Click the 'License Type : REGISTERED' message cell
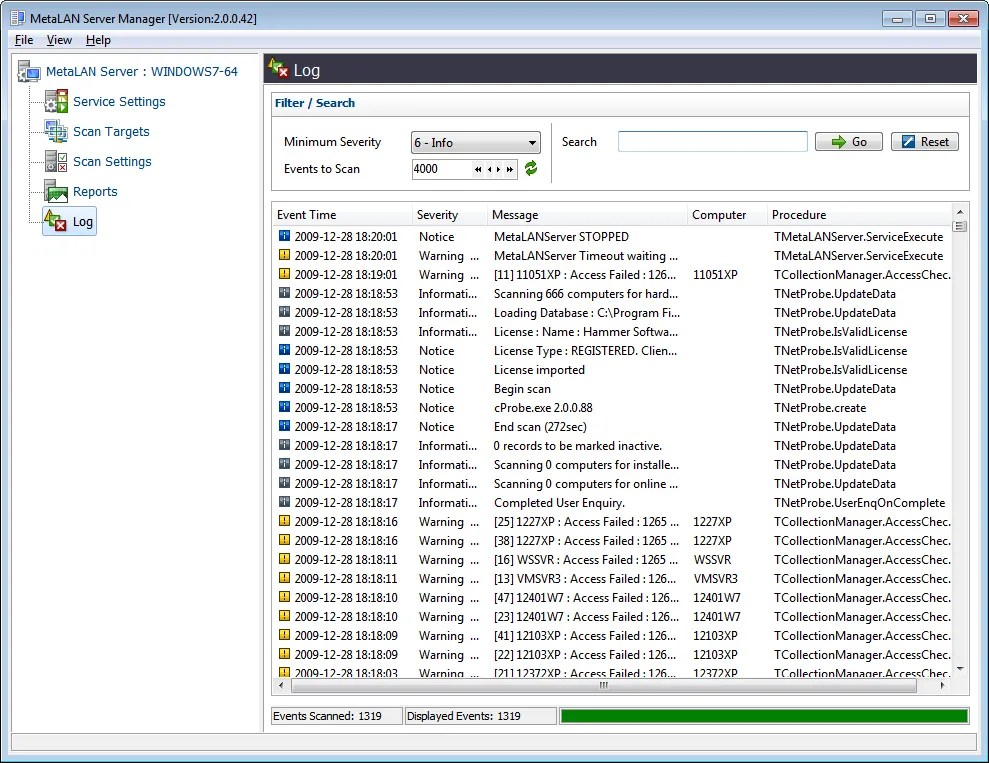Screen dimensions: 989x763 (585, 351)
